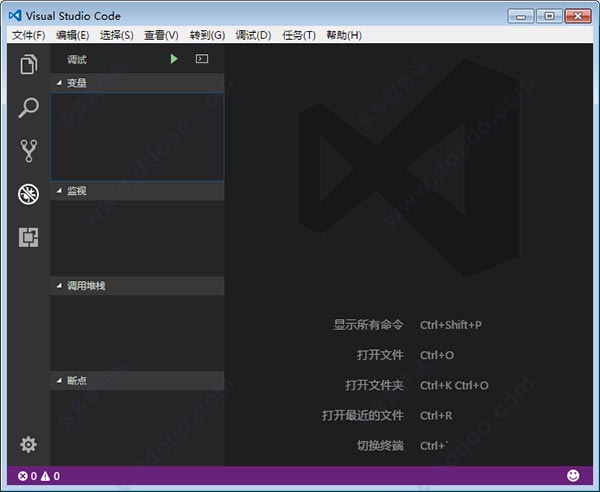This screenshot has width=600, height=492.
Task: Click inside the empty 变量 variables list
Action: tap(137, 136)
